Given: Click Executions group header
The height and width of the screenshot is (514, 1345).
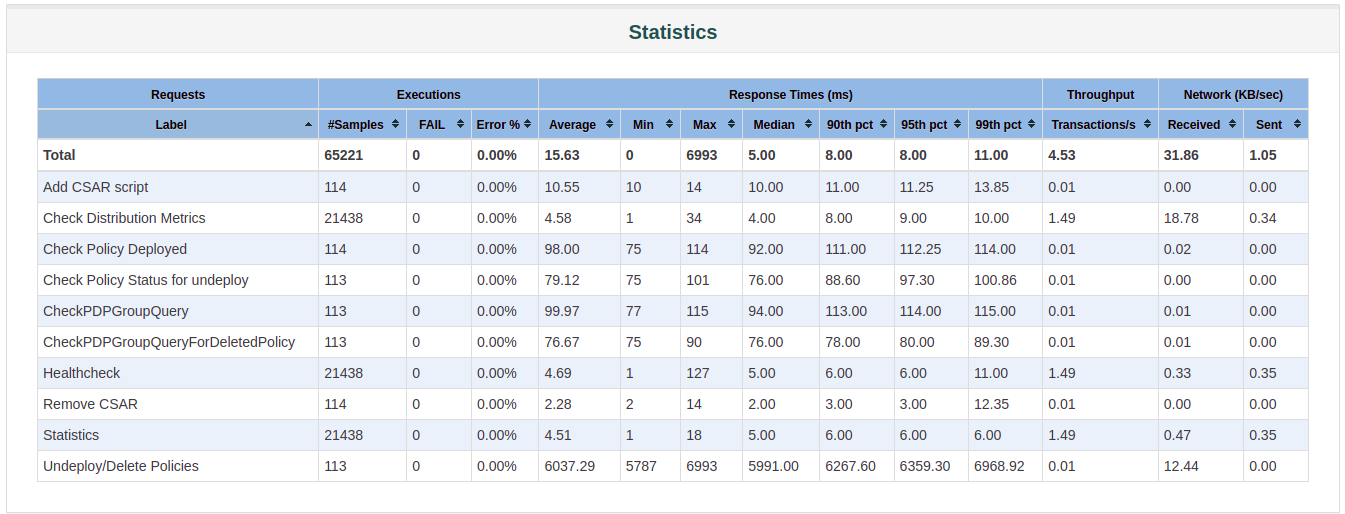Looking at the screenshot, I should click(429, 94).
